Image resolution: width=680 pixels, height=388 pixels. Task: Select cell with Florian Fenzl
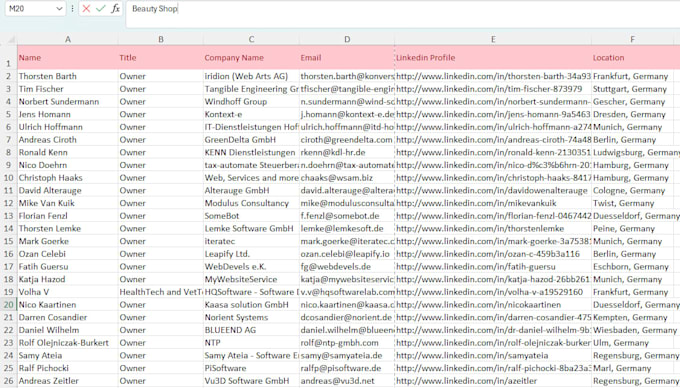(x=68, y=216)
